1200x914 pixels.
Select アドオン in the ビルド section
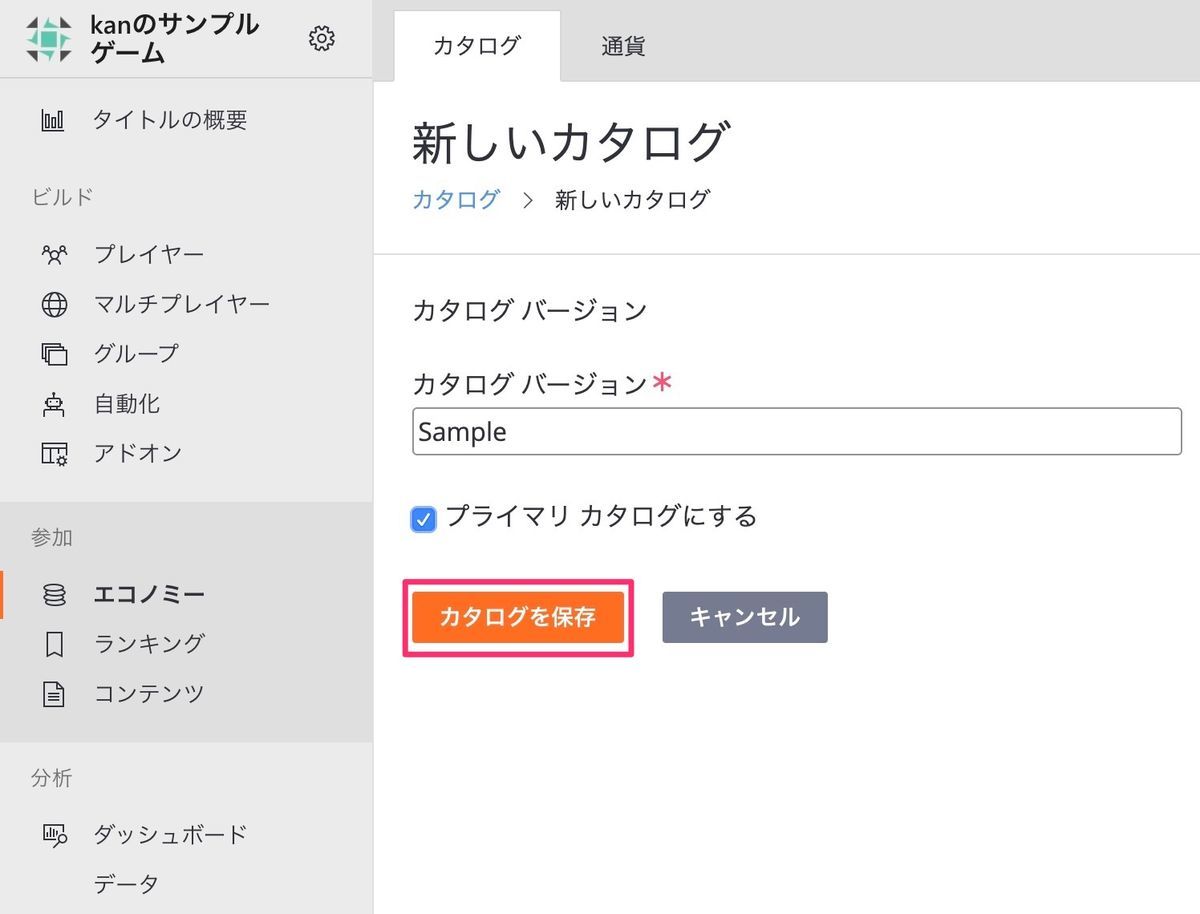click(x=140, y=453)
